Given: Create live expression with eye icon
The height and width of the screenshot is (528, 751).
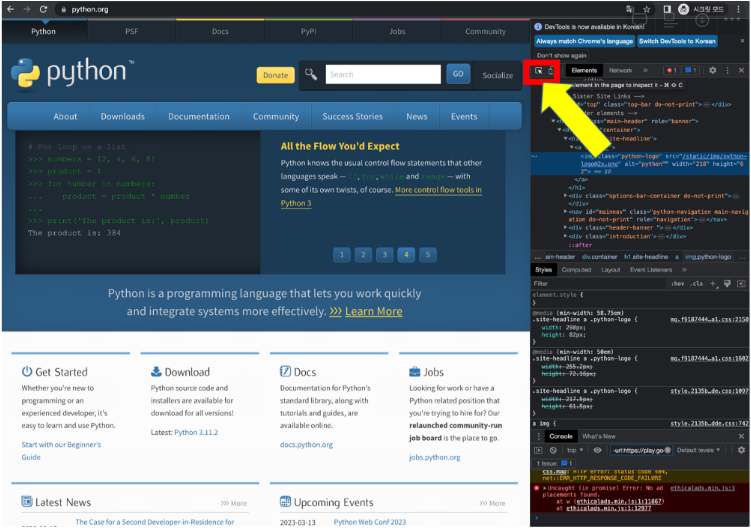Looking at the screenshot, I should (597, 450).
